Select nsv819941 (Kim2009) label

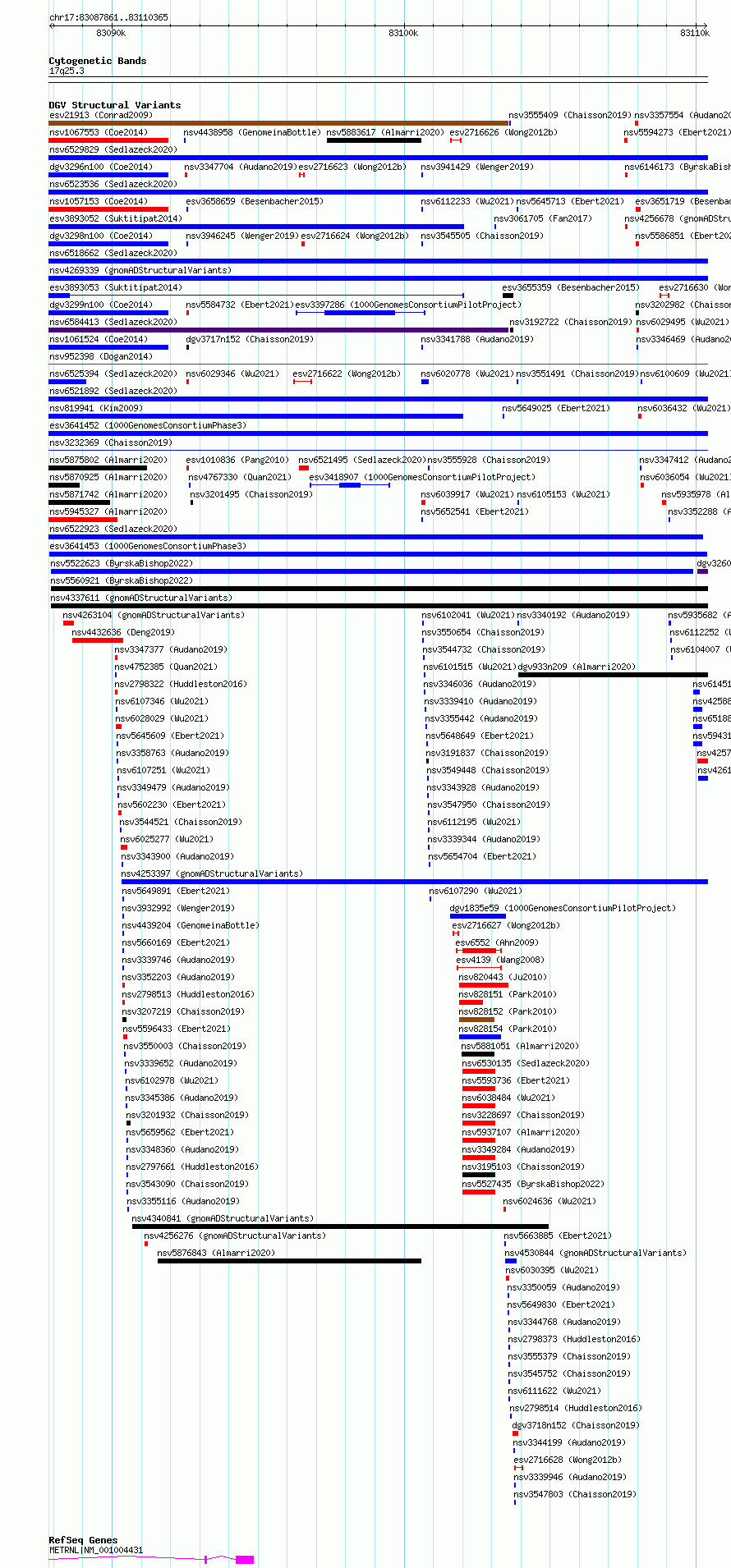pyautogui.click(x=96, y=409)
